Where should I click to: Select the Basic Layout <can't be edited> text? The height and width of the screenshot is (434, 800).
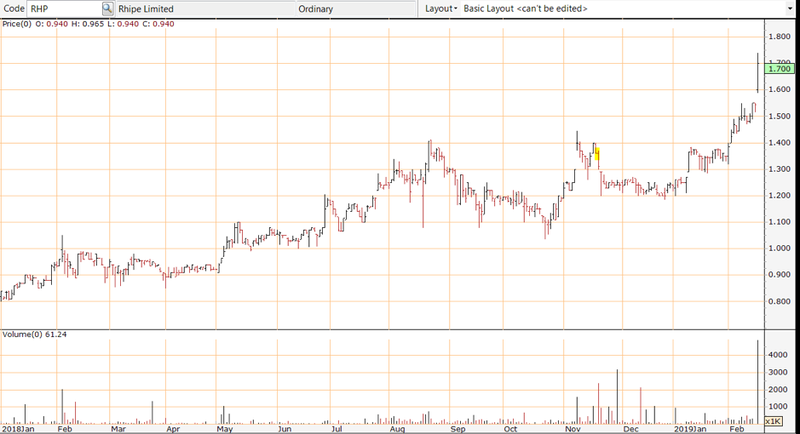pos(525,9)
